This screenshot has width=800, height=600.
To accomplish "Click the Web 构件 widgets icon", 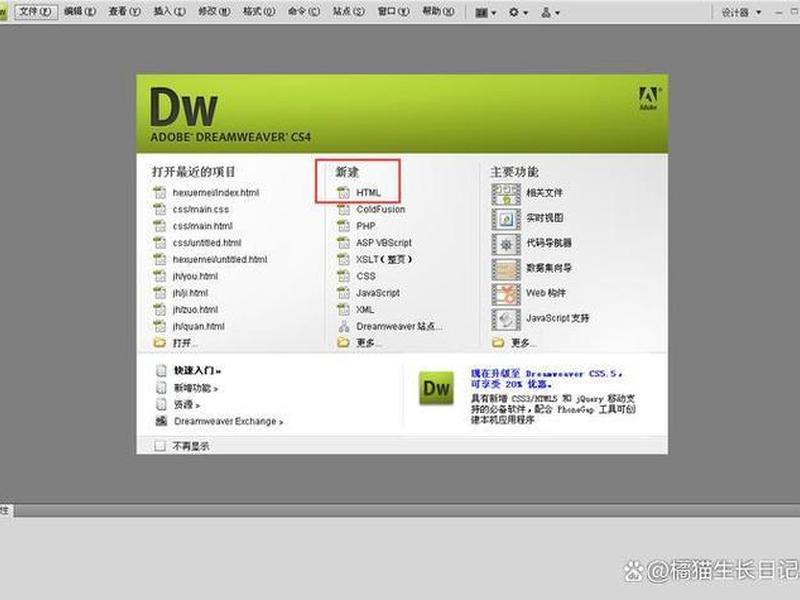I will coord(506,294).
